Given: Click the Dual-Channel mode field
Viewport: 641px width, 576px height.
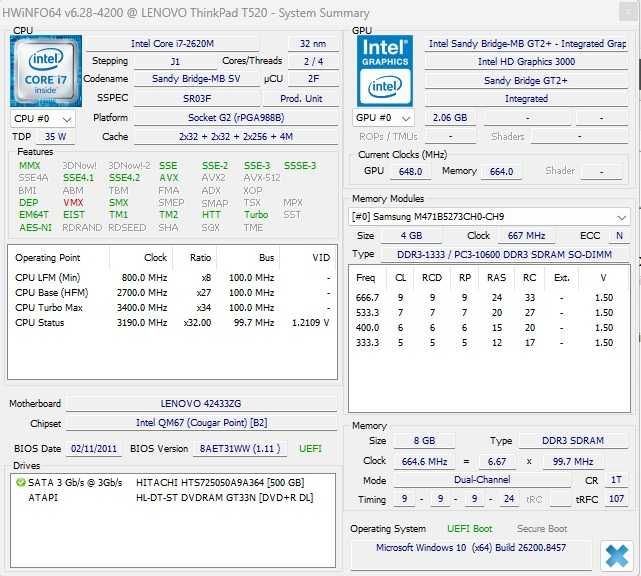Looking at the screenshot, I should pos(482,480).
